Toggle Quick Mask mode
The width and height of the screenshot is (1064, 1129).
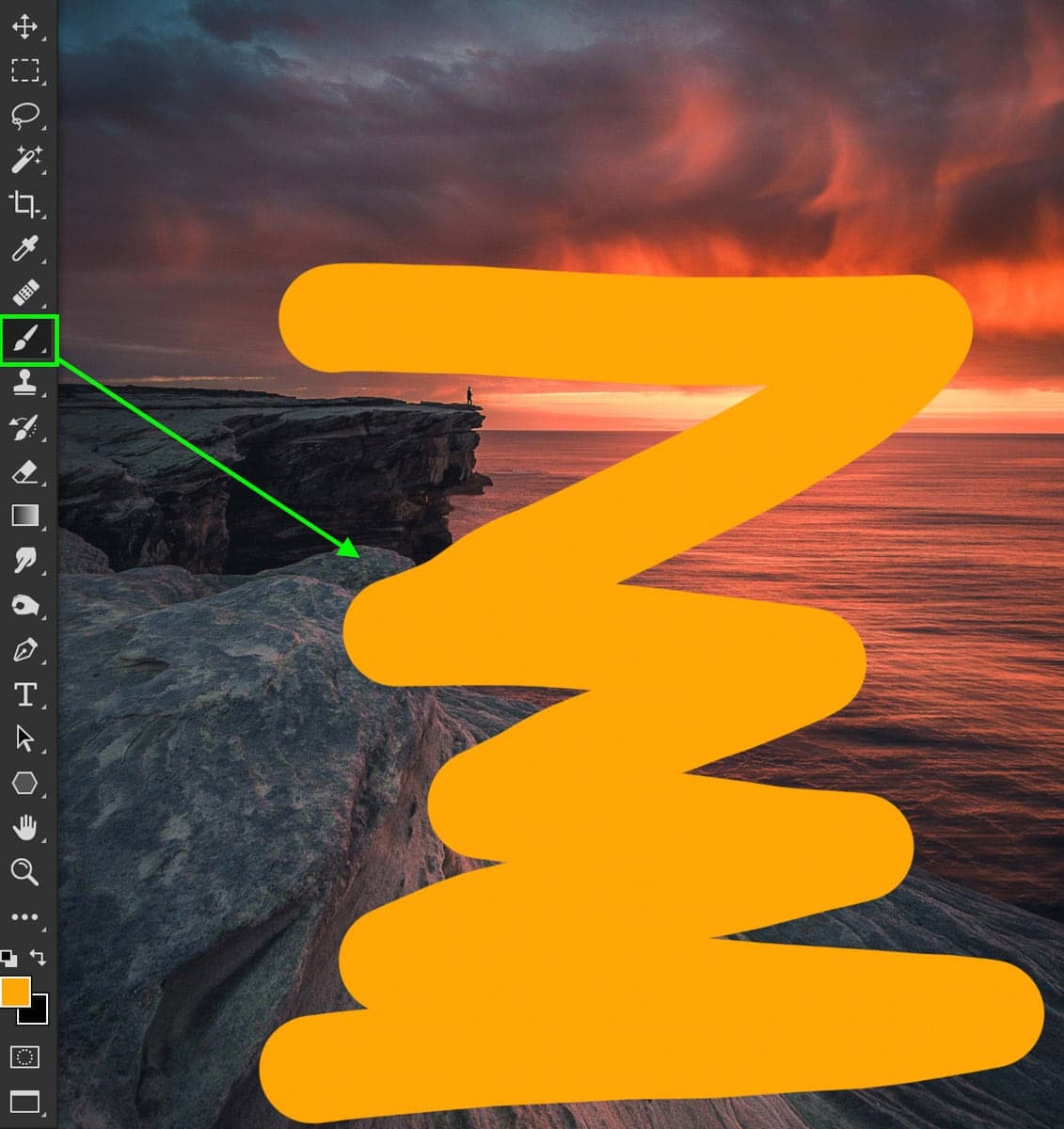25,1057
